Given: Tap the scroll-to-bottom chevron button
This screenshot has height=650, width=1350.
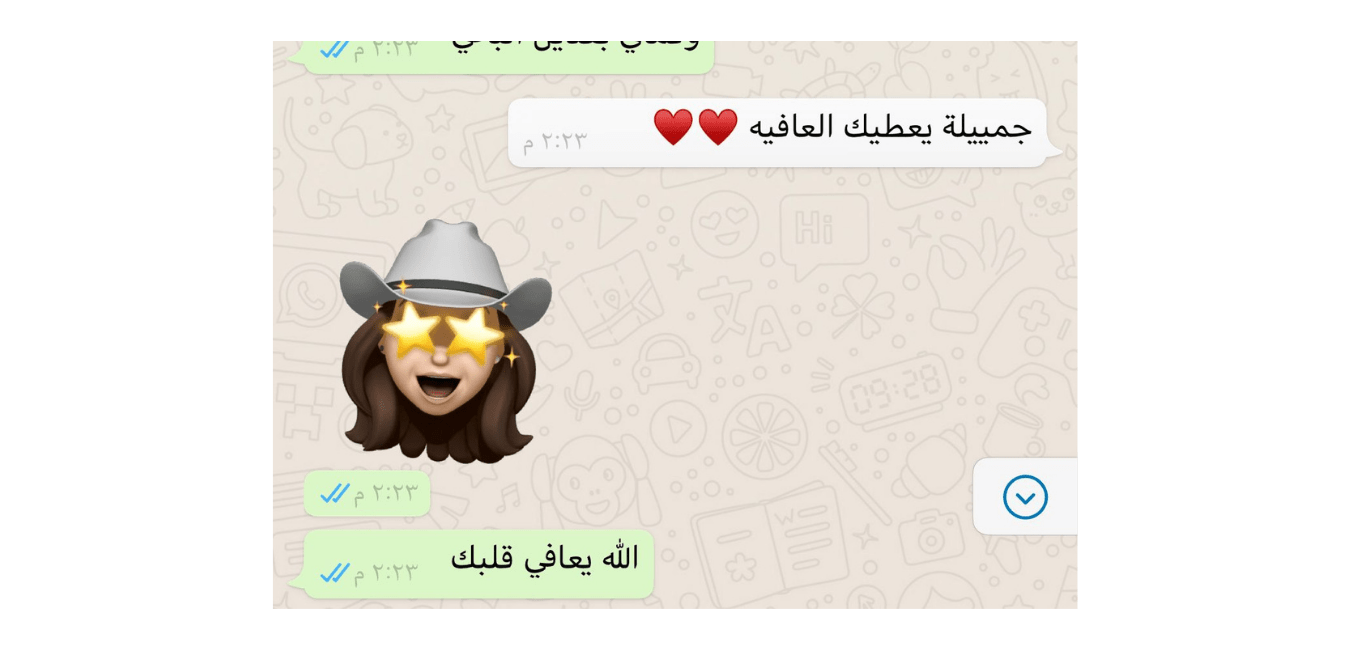Looking at the screenshot, I should (x=1025, y=497).
